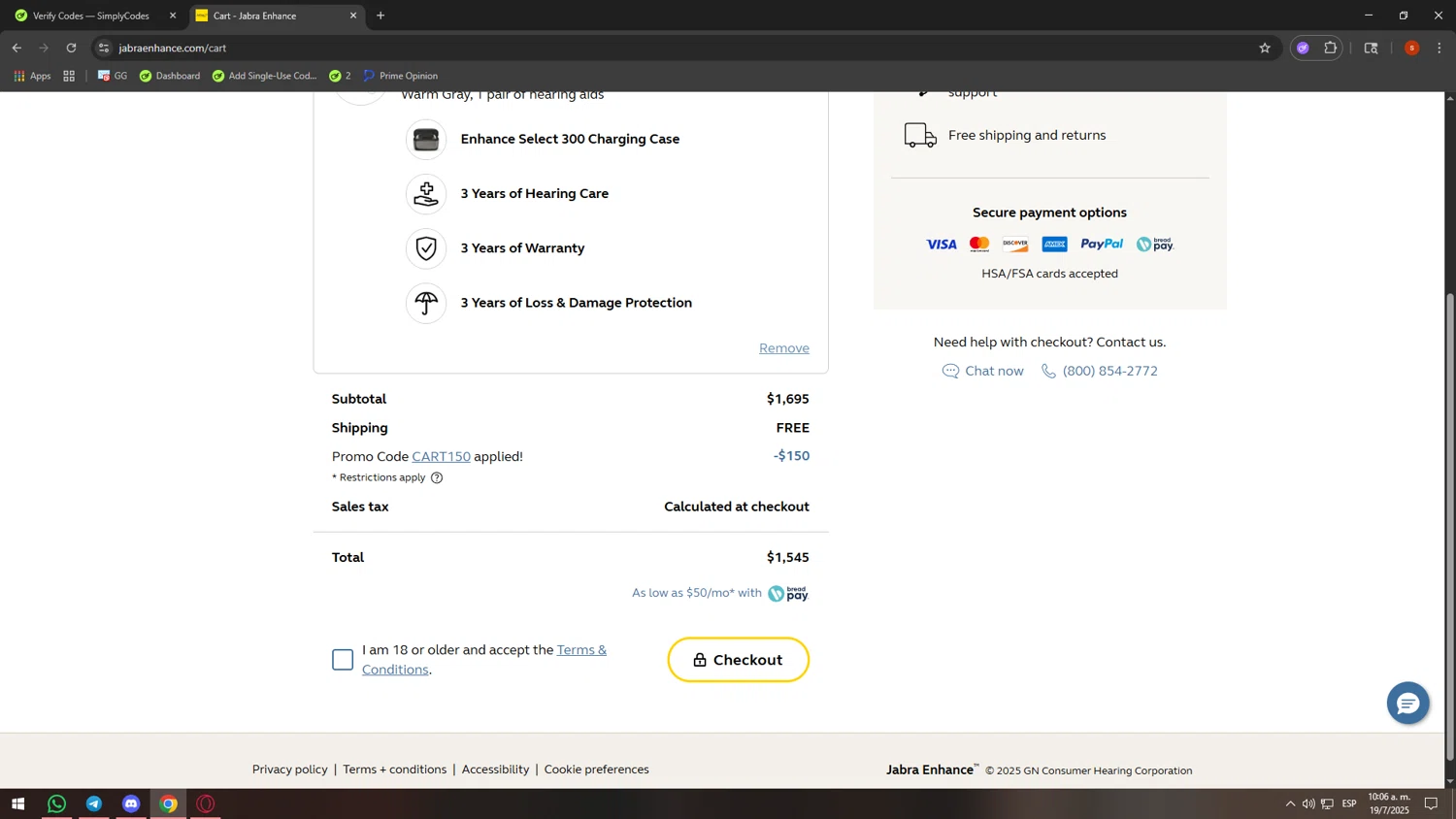Open WhatsApp from taskbar

(x=56, y=803)
